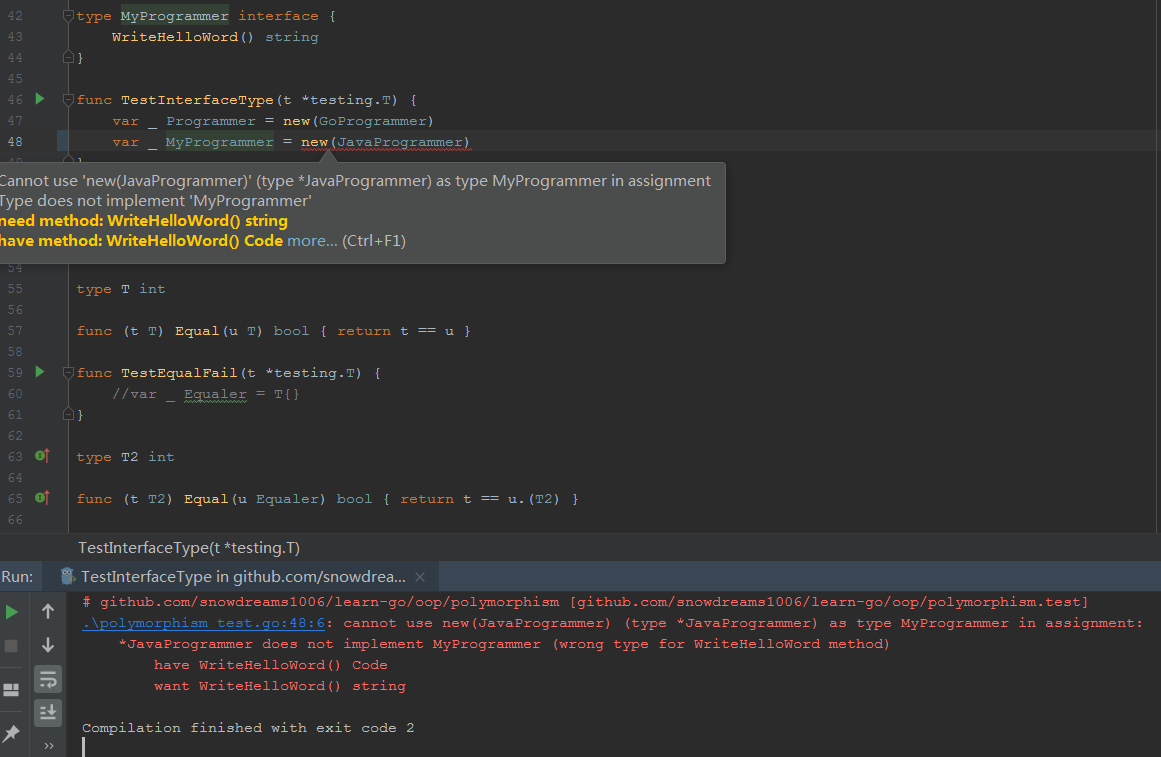Click the run test gutter icon on line 46
The image size is (1161, 757).
[39, 99]
